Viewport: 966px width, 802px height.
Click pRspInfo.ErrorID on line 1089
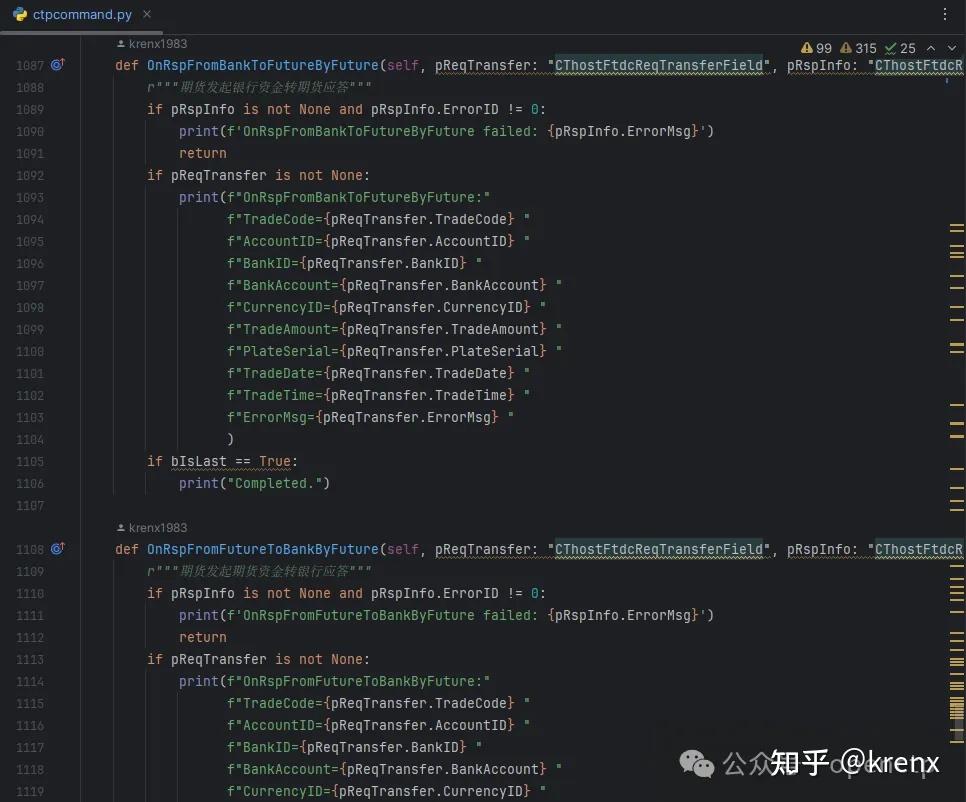tap(434, 110)
